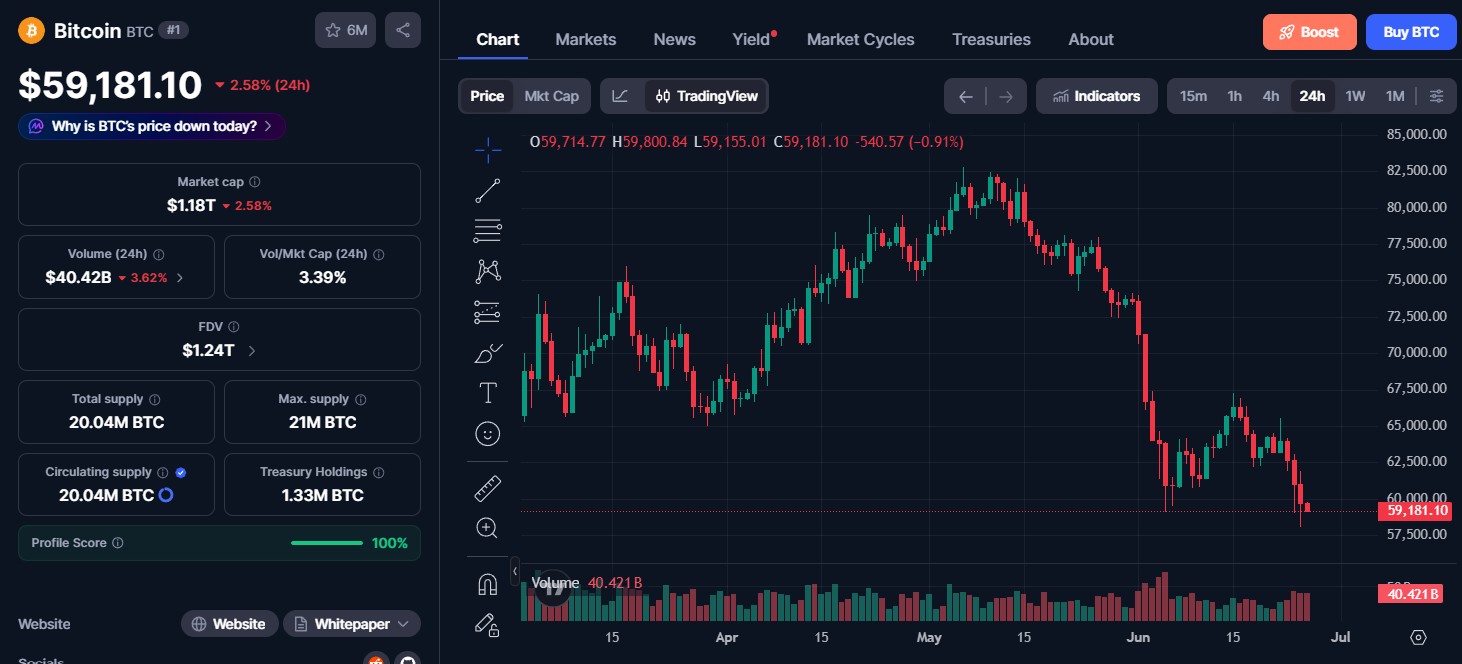Select the Mkt Cap chart toggle
This screenshot has width=1462, height=664.
click(552, 96)
